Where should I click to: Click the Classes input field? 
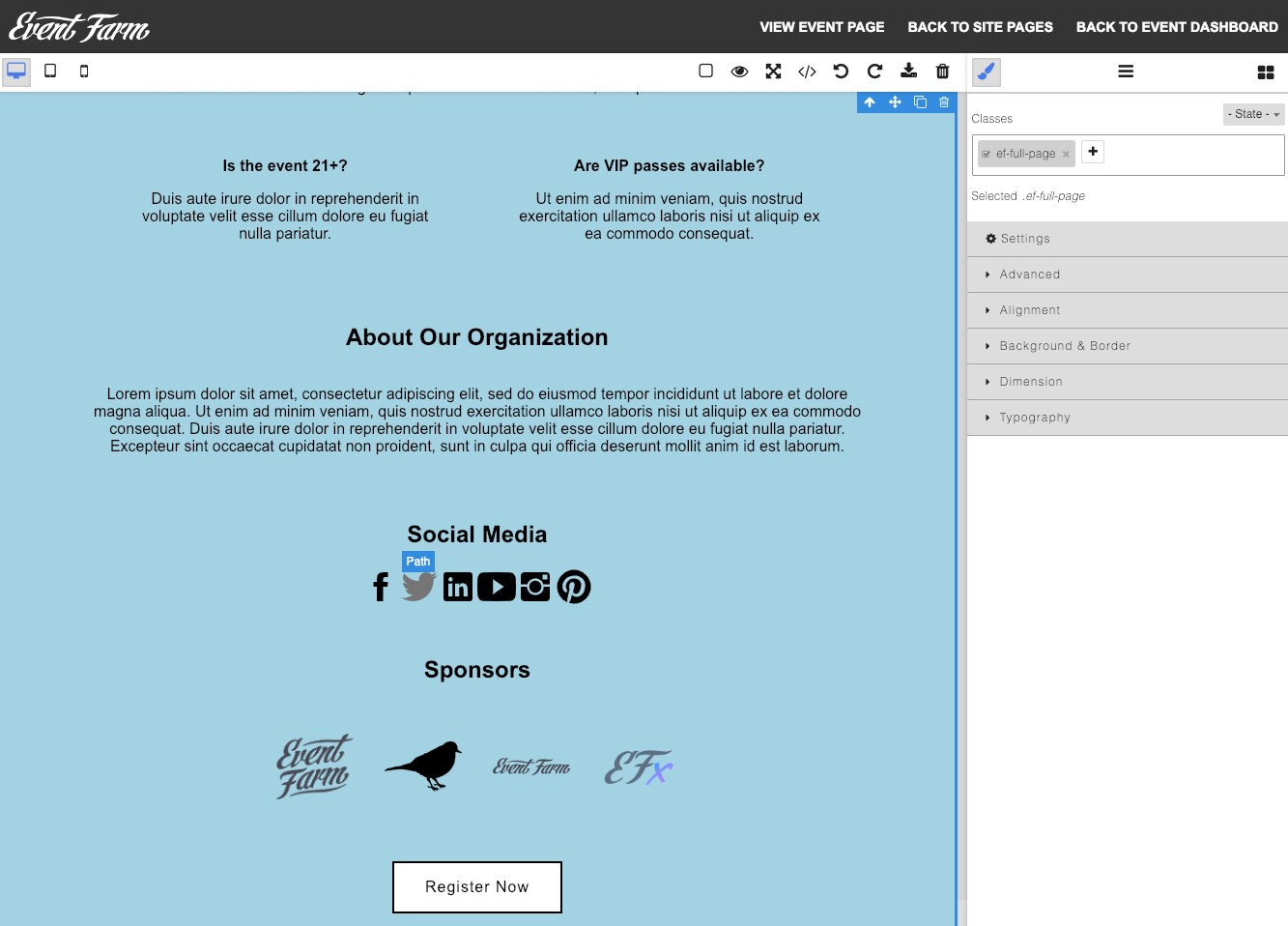point(1128,155)
